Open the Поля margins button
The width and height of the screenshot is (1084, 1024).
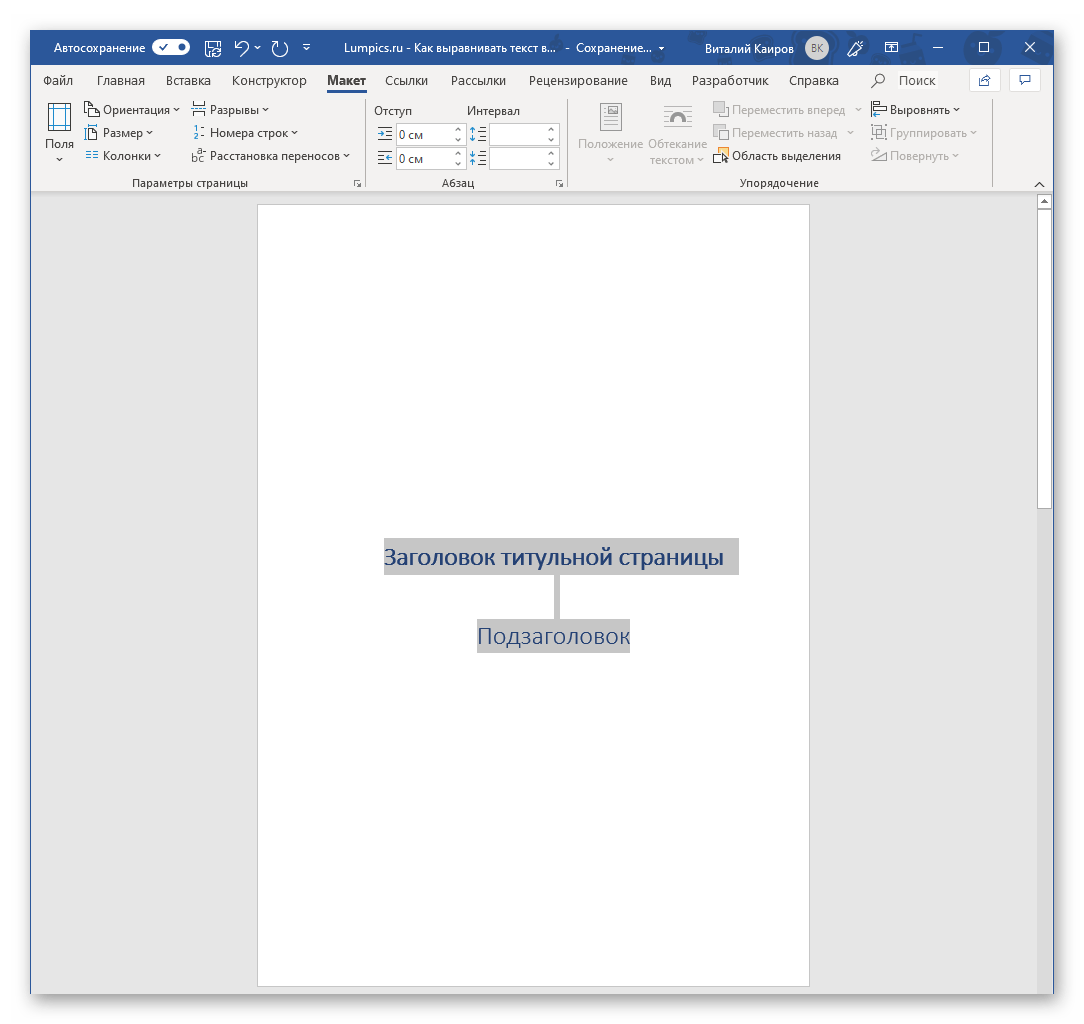(59, 132)
